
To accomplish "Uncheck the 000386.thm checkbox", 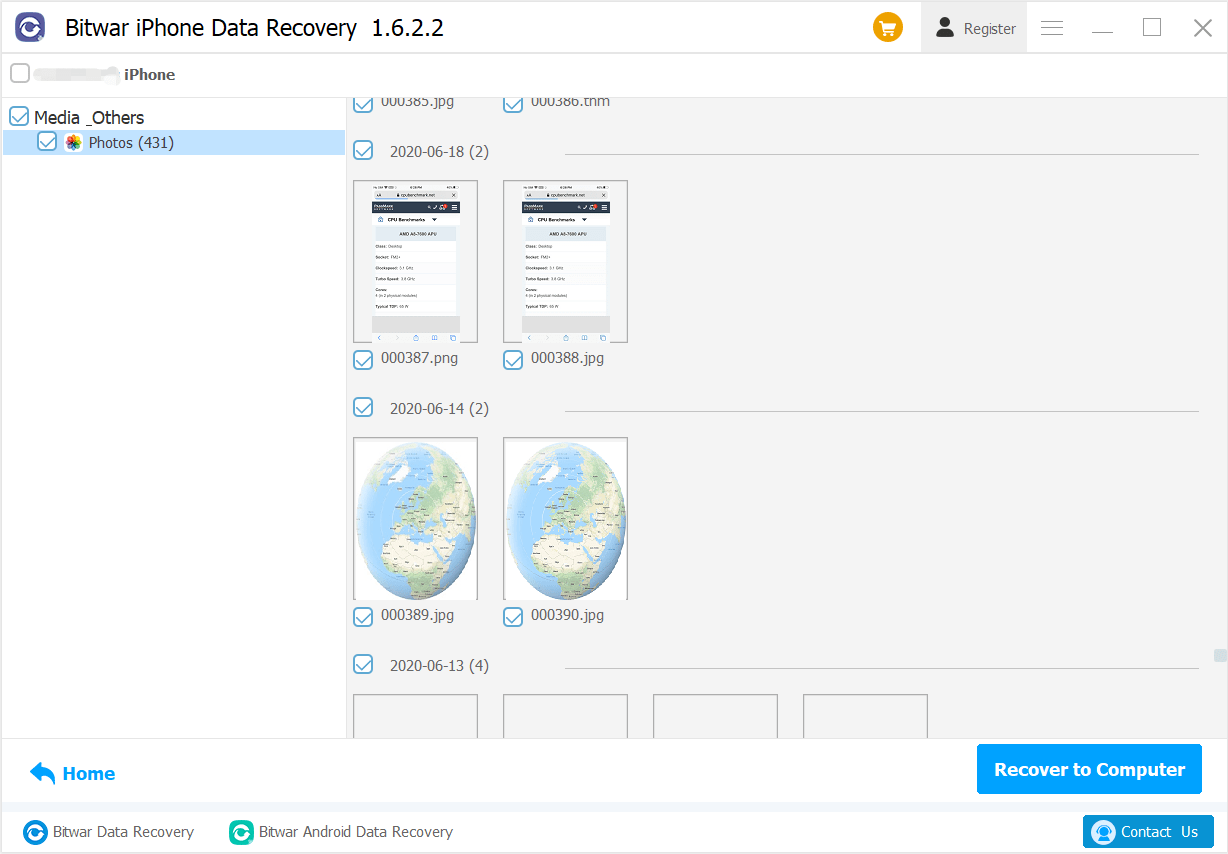I will (x=513, y=102).
